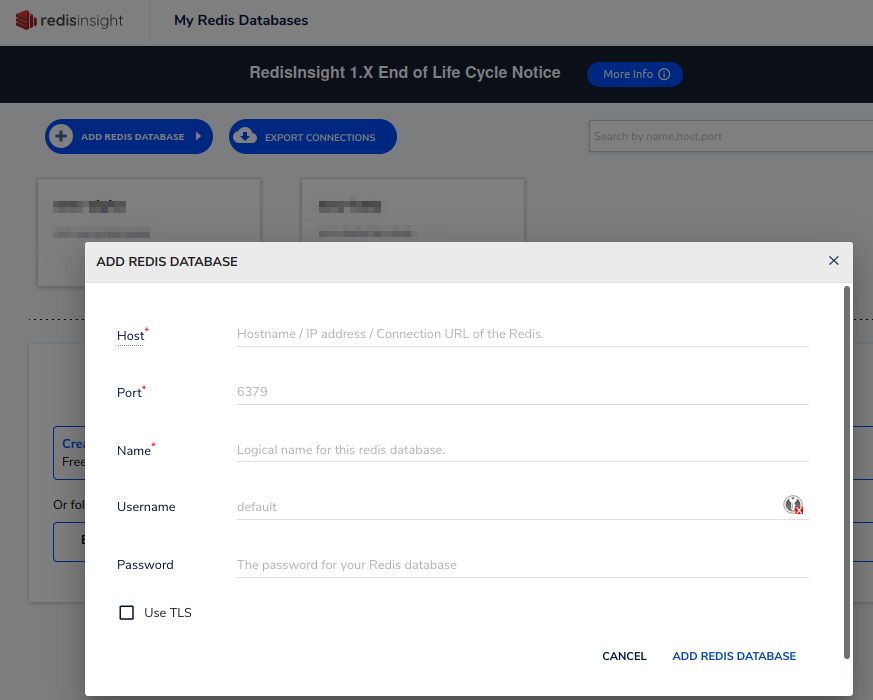Click the plus icon on ADD REDIS DATABASE

[62, 136]
